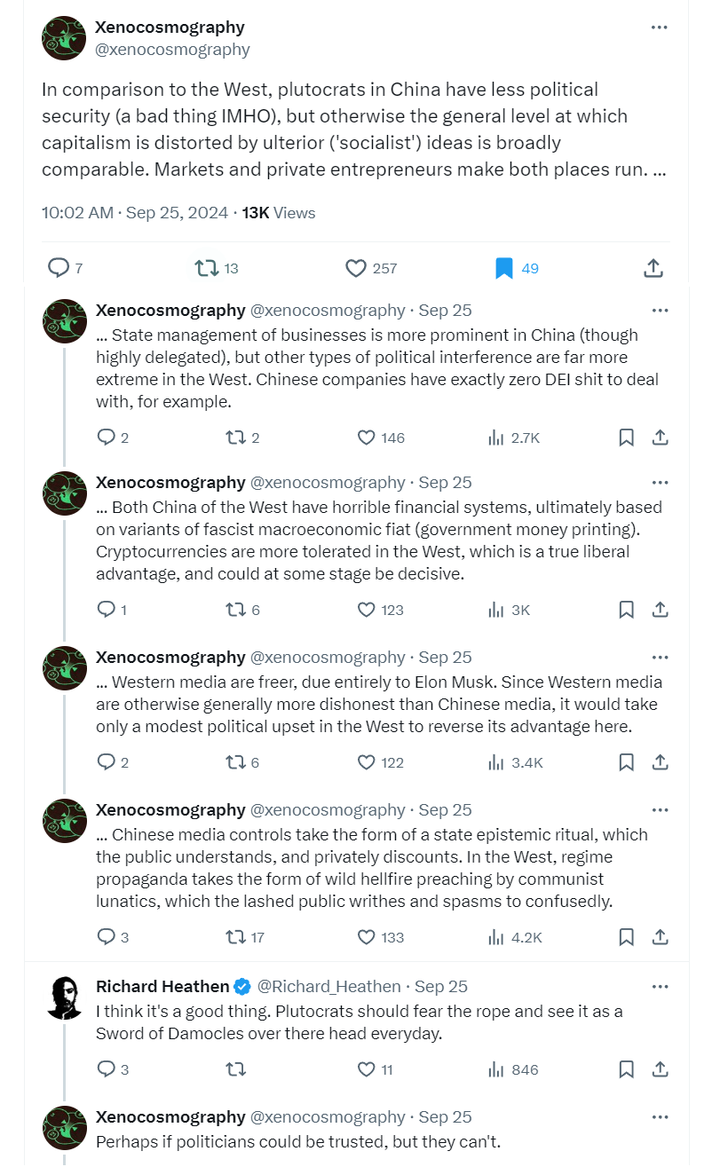Reply to the hellfire preaching post
Screen dimensions: 720x1167
107,937
